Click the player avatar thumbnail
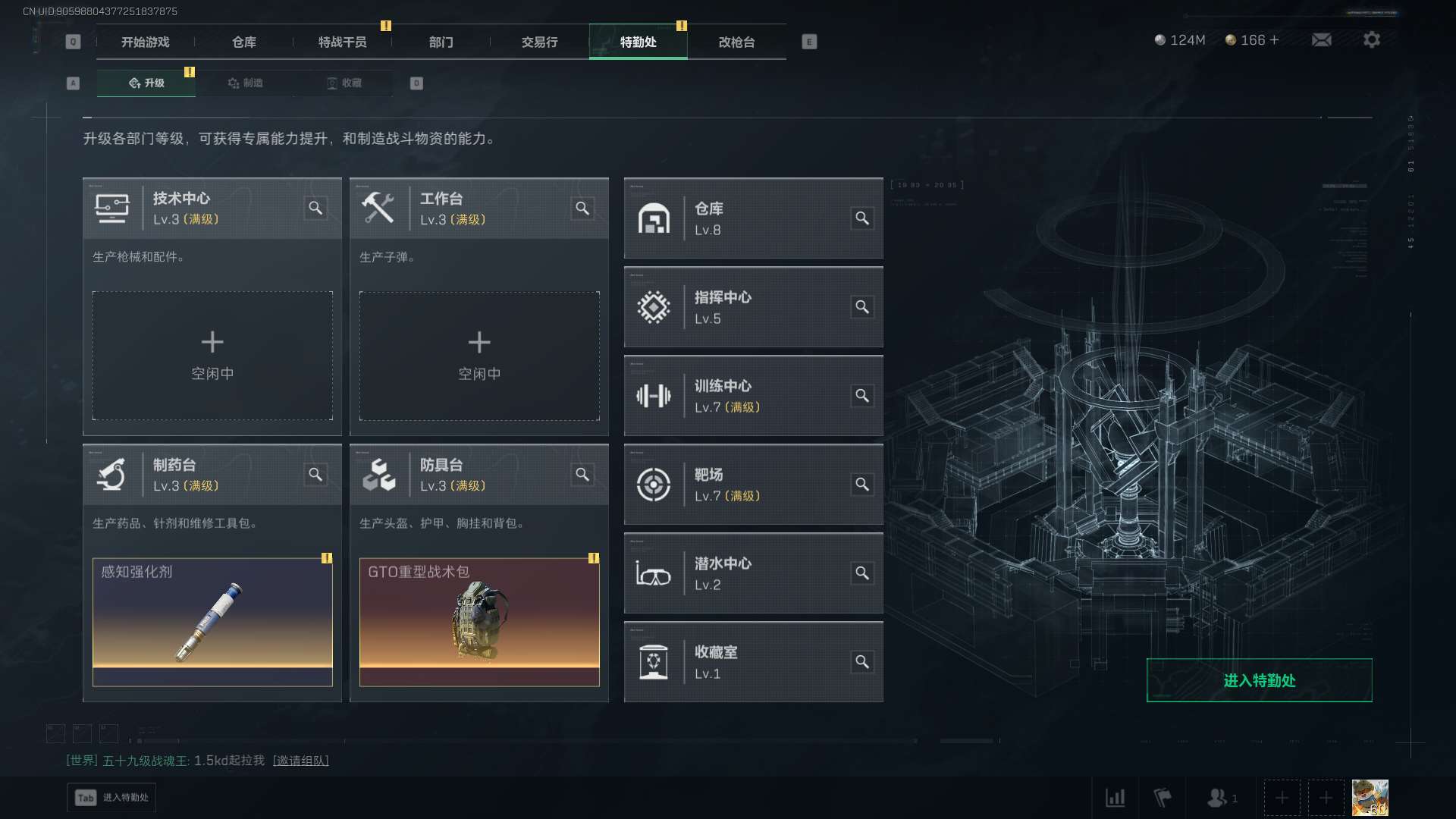This screenshot has width=1456, height=819. (x=1370, y=798)
